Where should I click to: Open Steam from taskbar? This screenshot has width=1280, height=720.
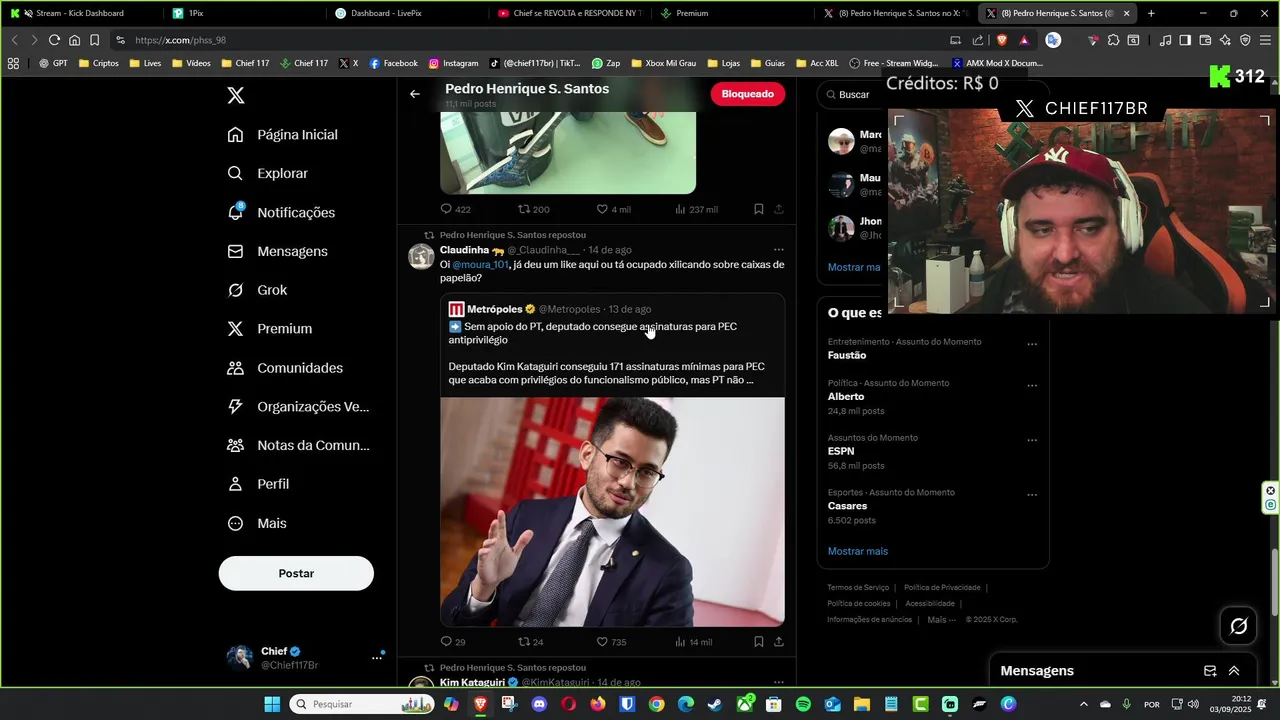click(x=715, y=704)
